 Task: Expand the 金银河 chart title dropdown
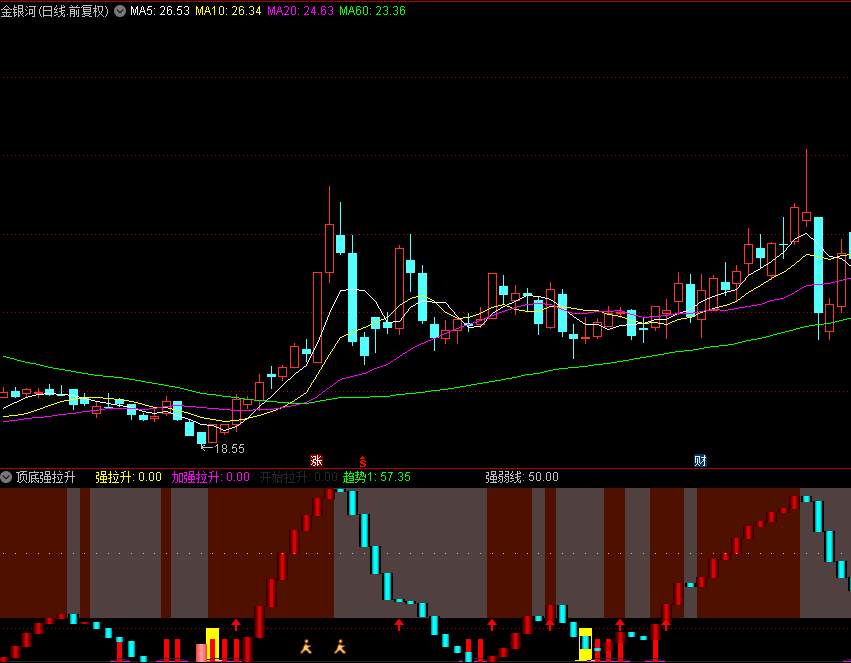point(120,11)
